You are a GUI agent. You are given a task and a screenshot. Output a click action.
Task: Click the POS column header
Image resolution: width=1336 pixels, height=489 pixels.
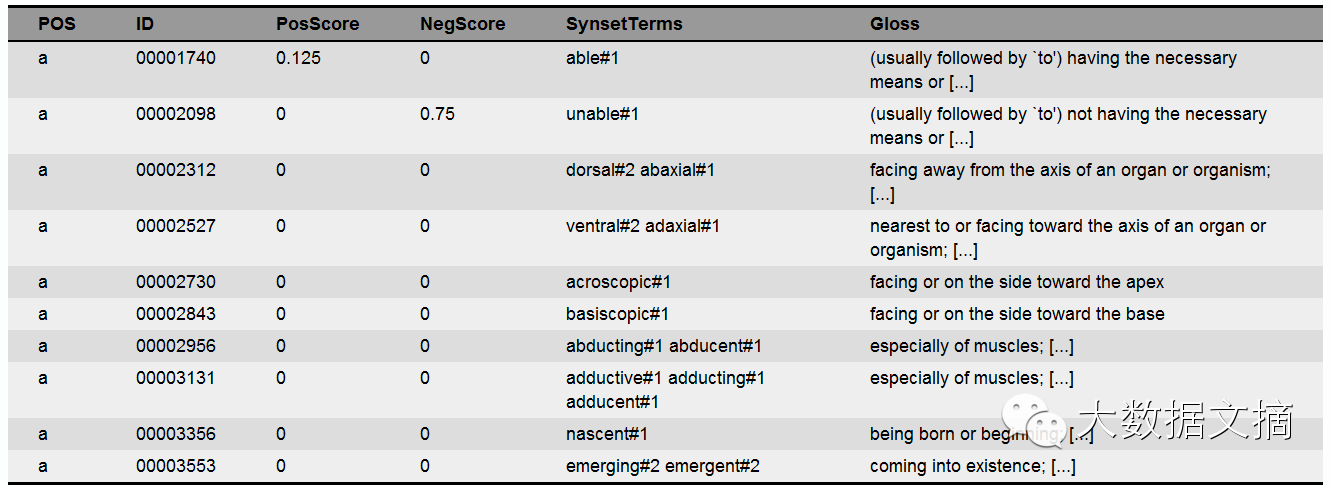pos(57,24)
